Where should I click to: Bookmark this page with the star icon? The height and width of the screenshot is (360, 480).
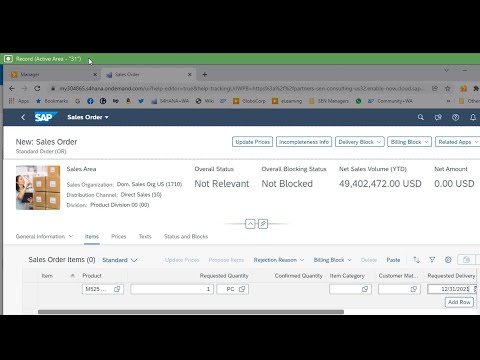pyautogui.click(x=448, y=88)
